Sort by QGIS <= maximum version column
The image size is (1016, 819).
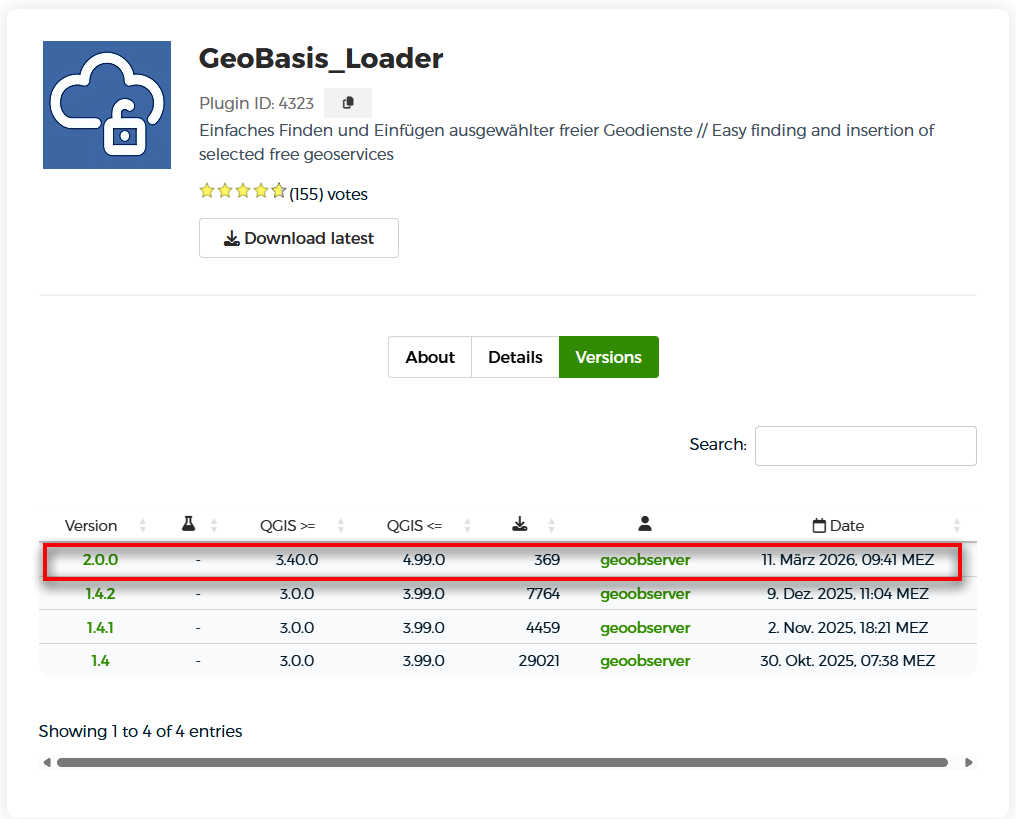click(x=414, y=525)
